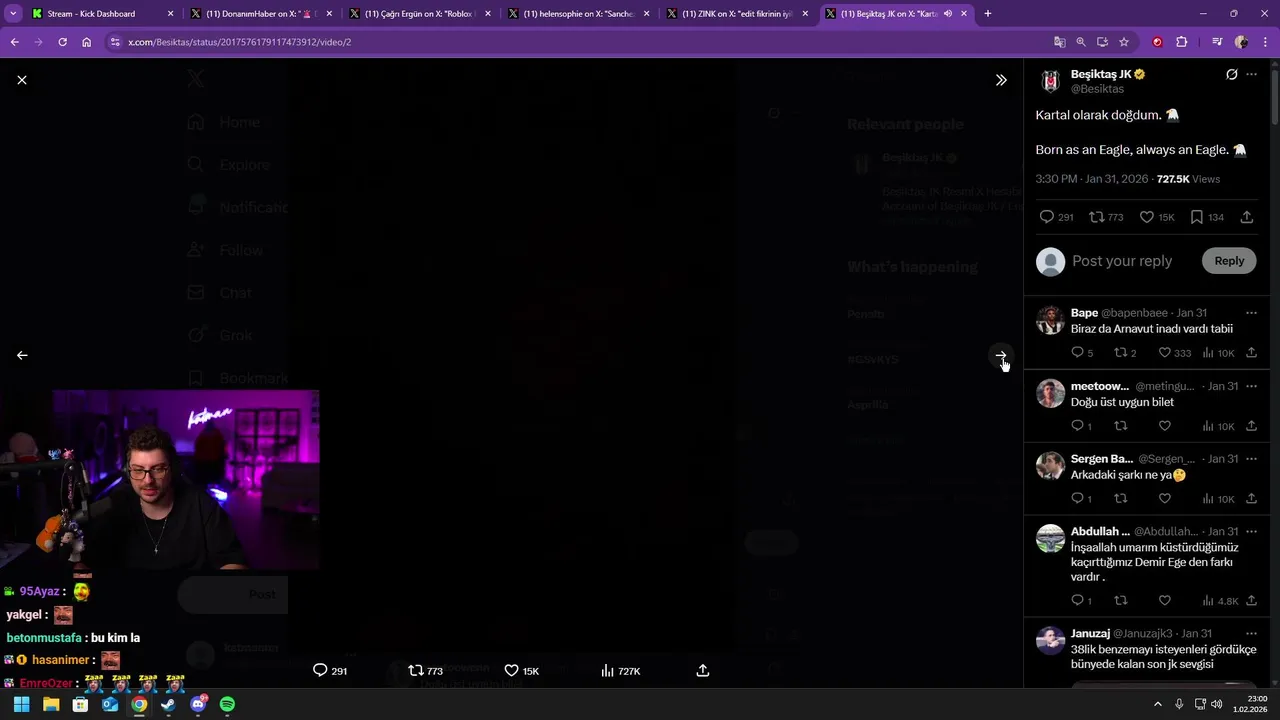Open the more options menu on the Beşiktaş post
The height and width of the screenshot is (720, 1280).
point(1251,75)
